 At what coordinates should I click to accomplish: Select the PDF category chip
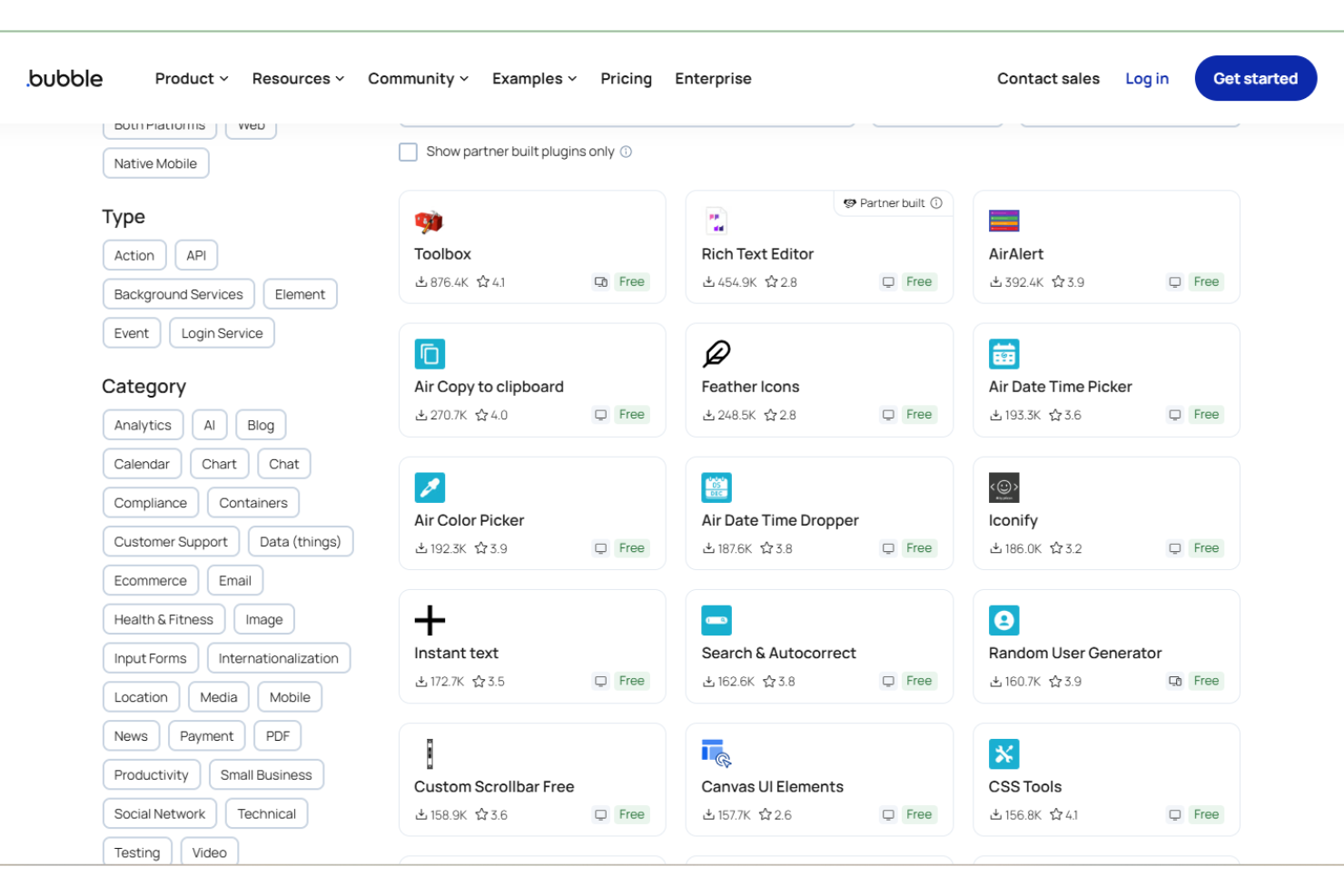[x=278, y=736]
